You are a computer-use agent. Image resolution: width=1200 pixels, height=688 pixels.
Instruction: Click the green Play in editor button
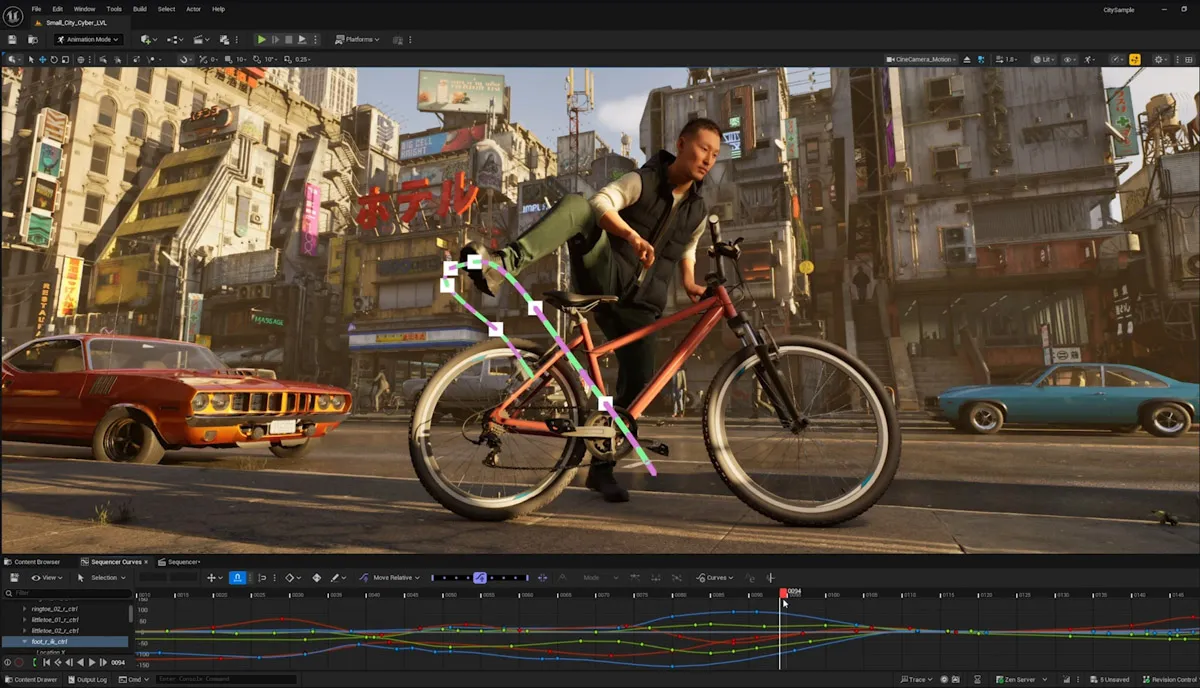coord(262,39)
